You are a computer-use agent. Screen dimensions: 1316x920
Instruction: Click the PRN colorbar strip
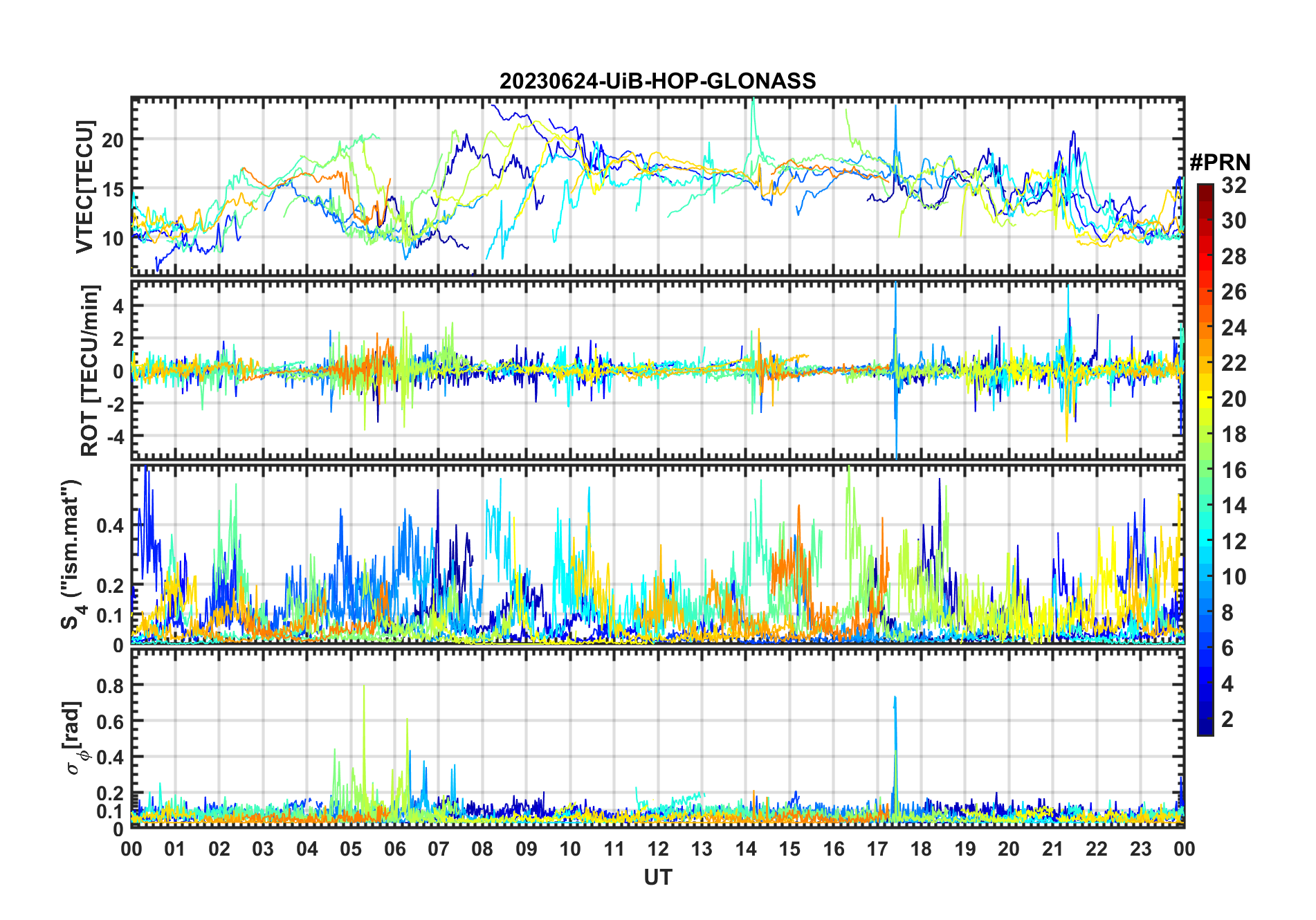(1205, 459)
